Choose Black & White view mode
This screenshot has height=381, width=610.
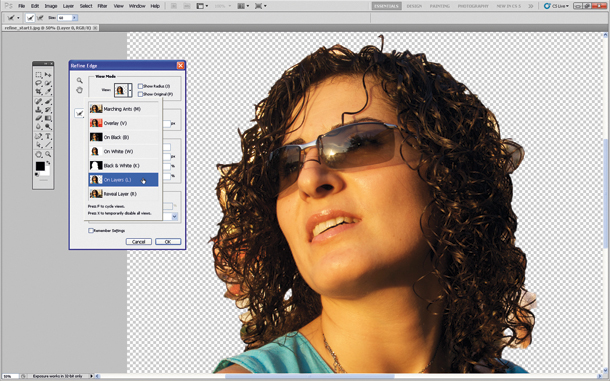click(124, 165)
